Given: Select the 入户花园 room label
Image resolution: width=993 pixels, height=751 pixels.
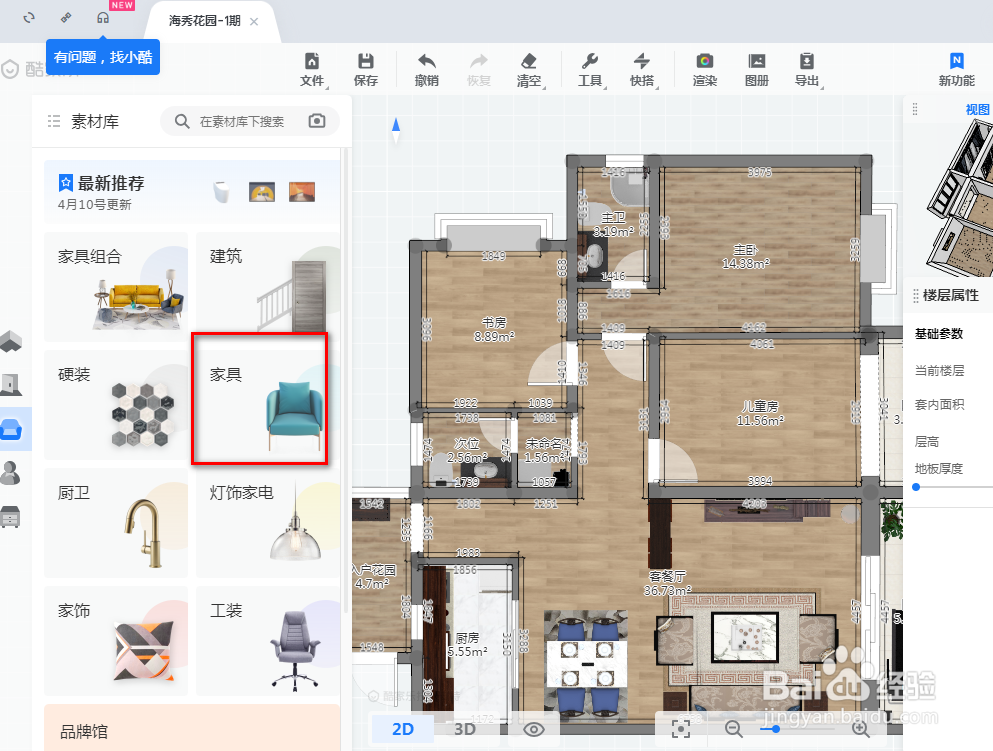Looking at the screenshot, I should coord(374,576).
